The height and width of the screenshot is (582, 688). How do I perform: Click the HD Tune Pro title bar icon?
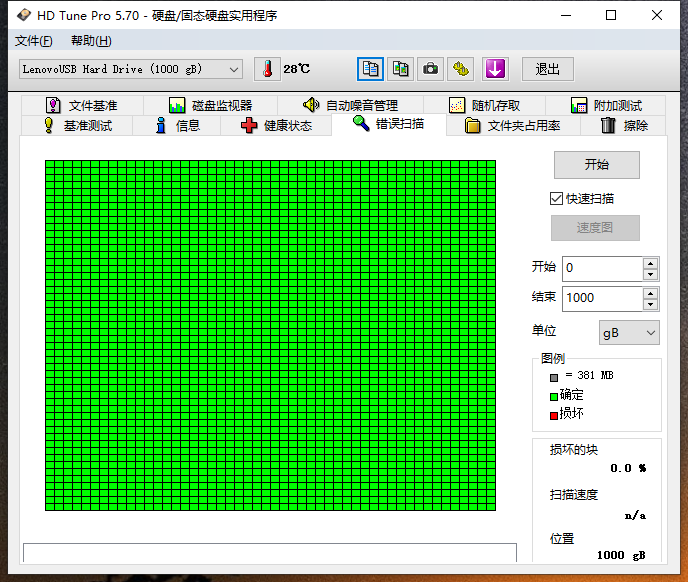24,15
